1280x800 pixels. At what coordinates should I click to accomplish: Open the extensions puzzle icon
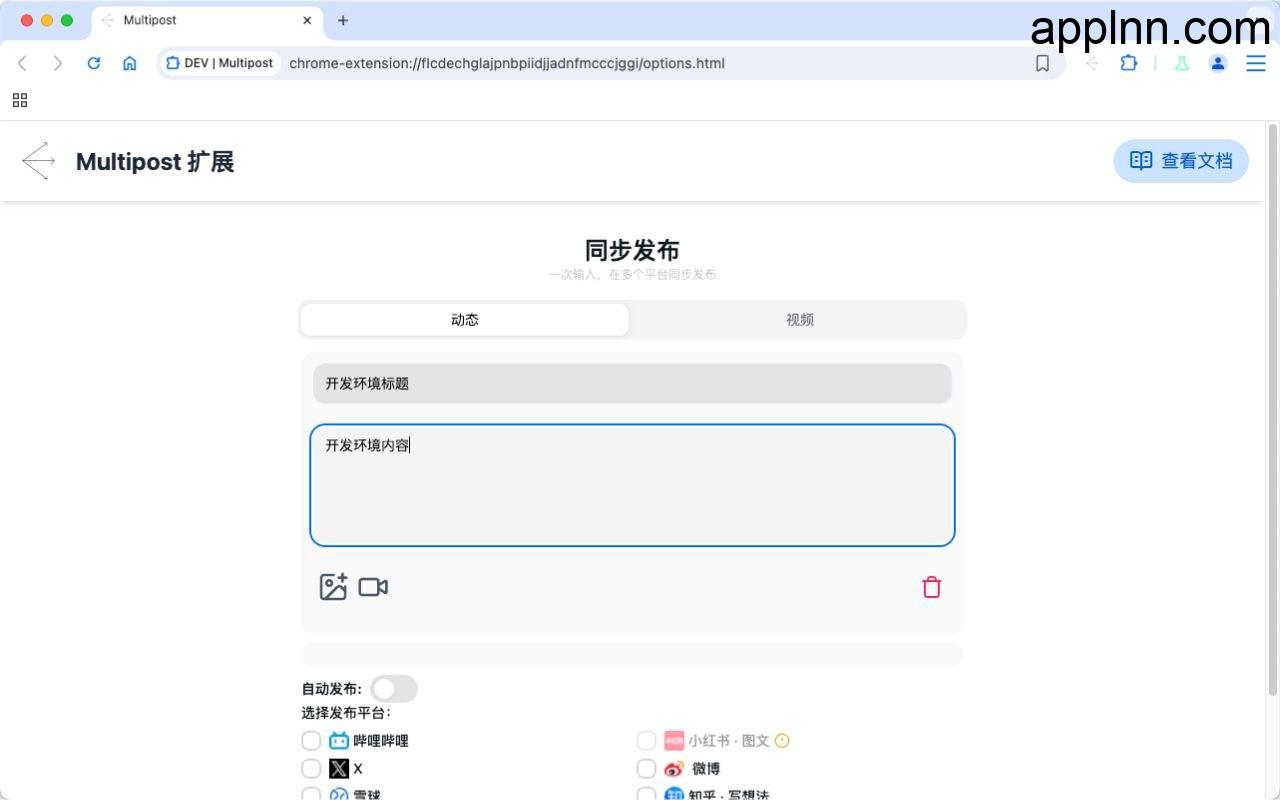click(1129, 63)
